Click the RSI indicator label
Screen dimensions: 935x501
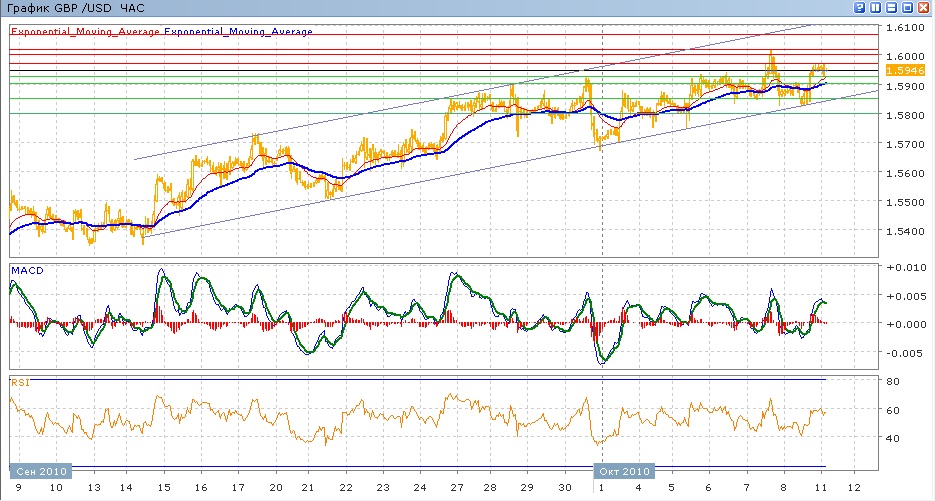(x=19, y=382)
